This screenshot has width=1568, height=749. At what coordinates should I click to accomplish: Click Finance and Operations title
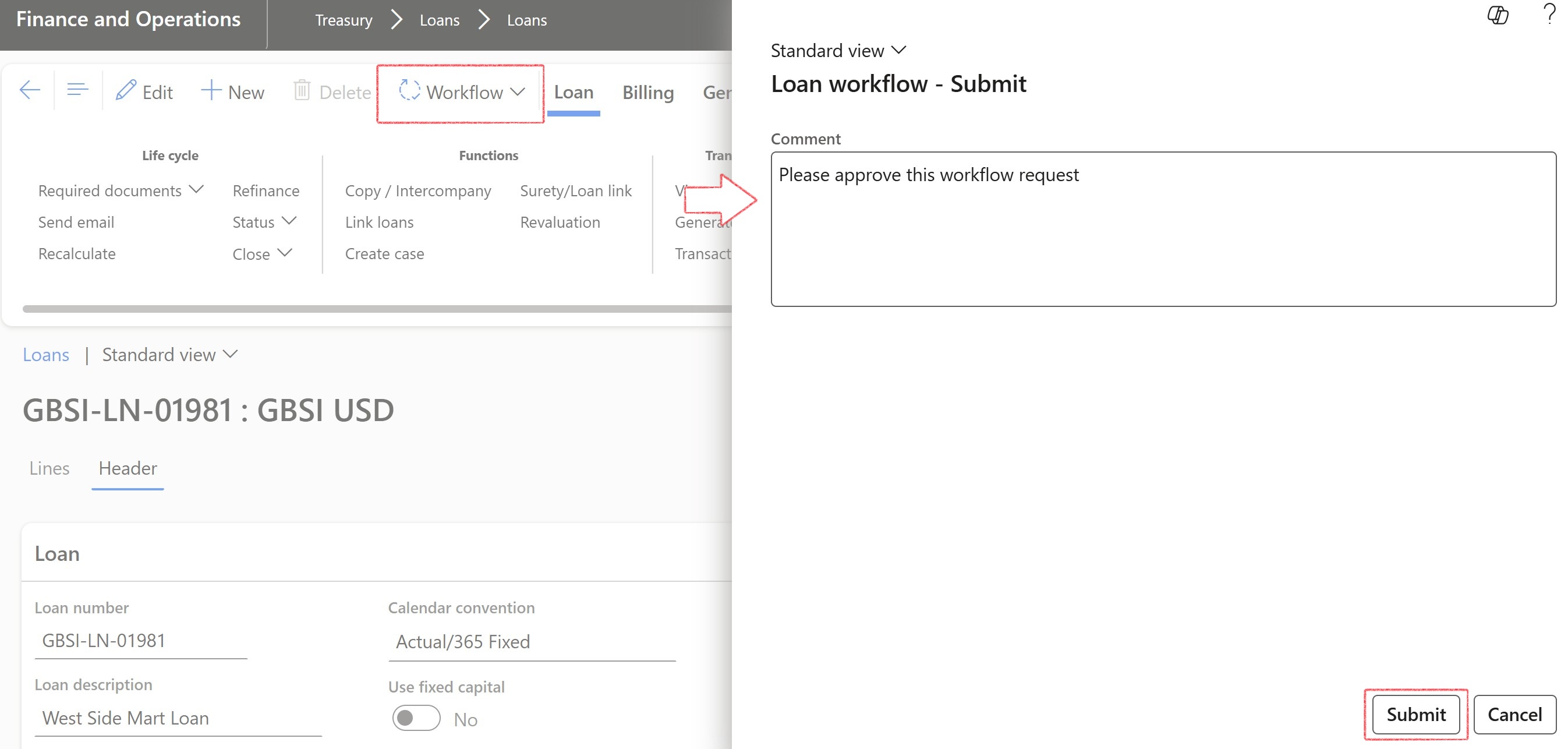click(x=128, y=19)
